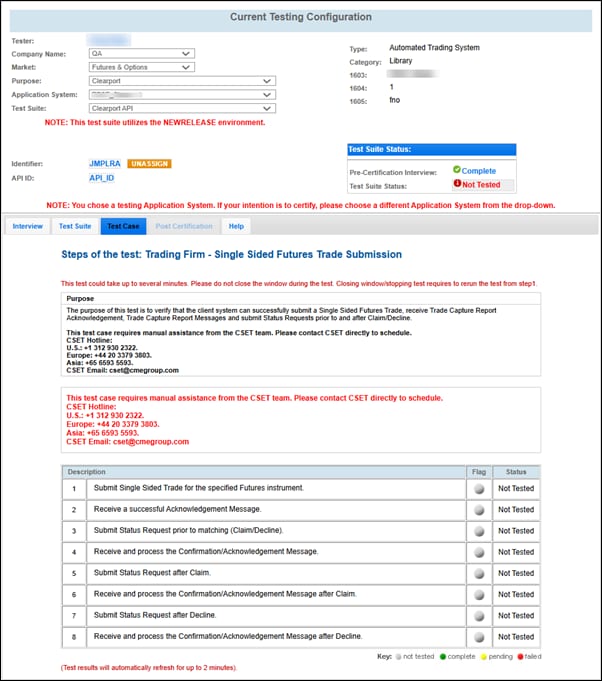The width and height of the screenshot is (602, 681).
Task: Expand the Test Suite dropdown
Action: click(181, 109)
